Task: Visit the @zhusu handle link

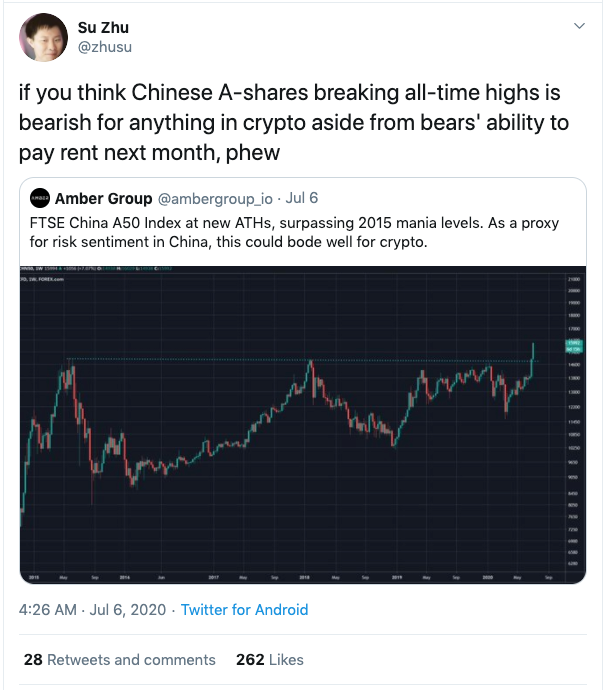Action: (106, 46)
